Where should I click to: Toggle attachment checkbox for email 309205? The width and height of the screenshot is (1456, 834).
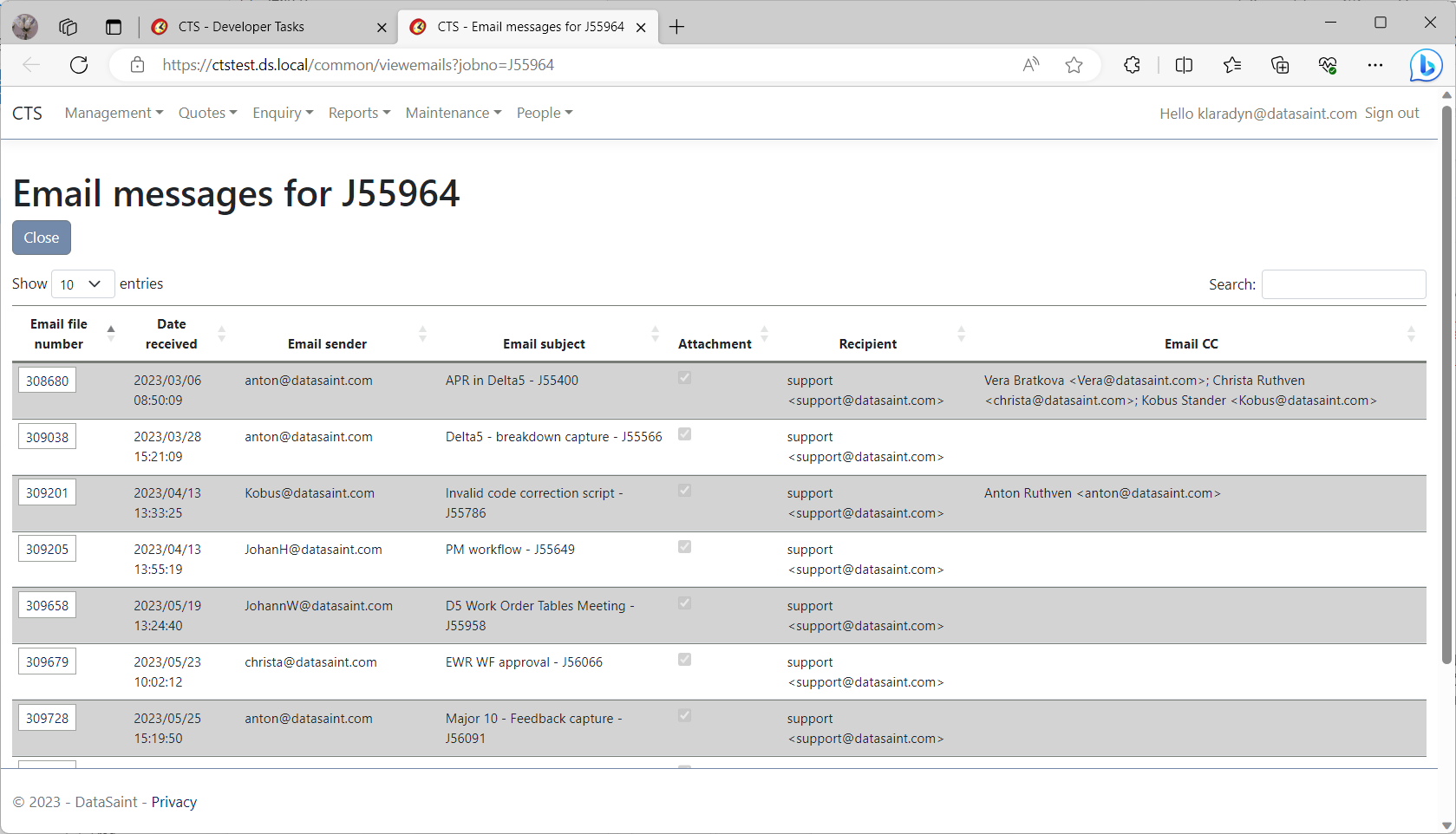coord(685,547)
